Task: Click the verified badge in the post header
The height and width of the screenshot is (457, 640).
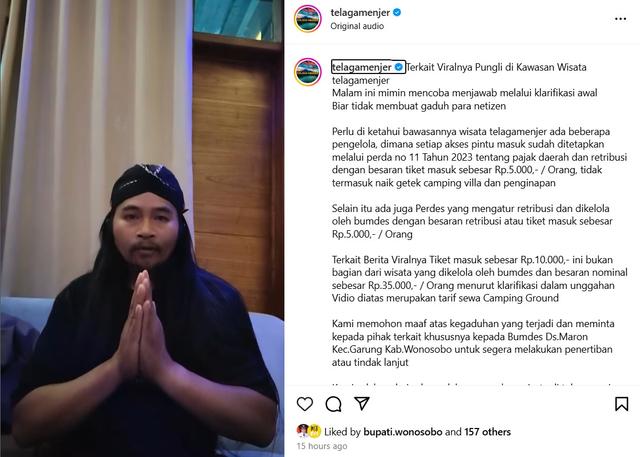Action: (397, 13)
